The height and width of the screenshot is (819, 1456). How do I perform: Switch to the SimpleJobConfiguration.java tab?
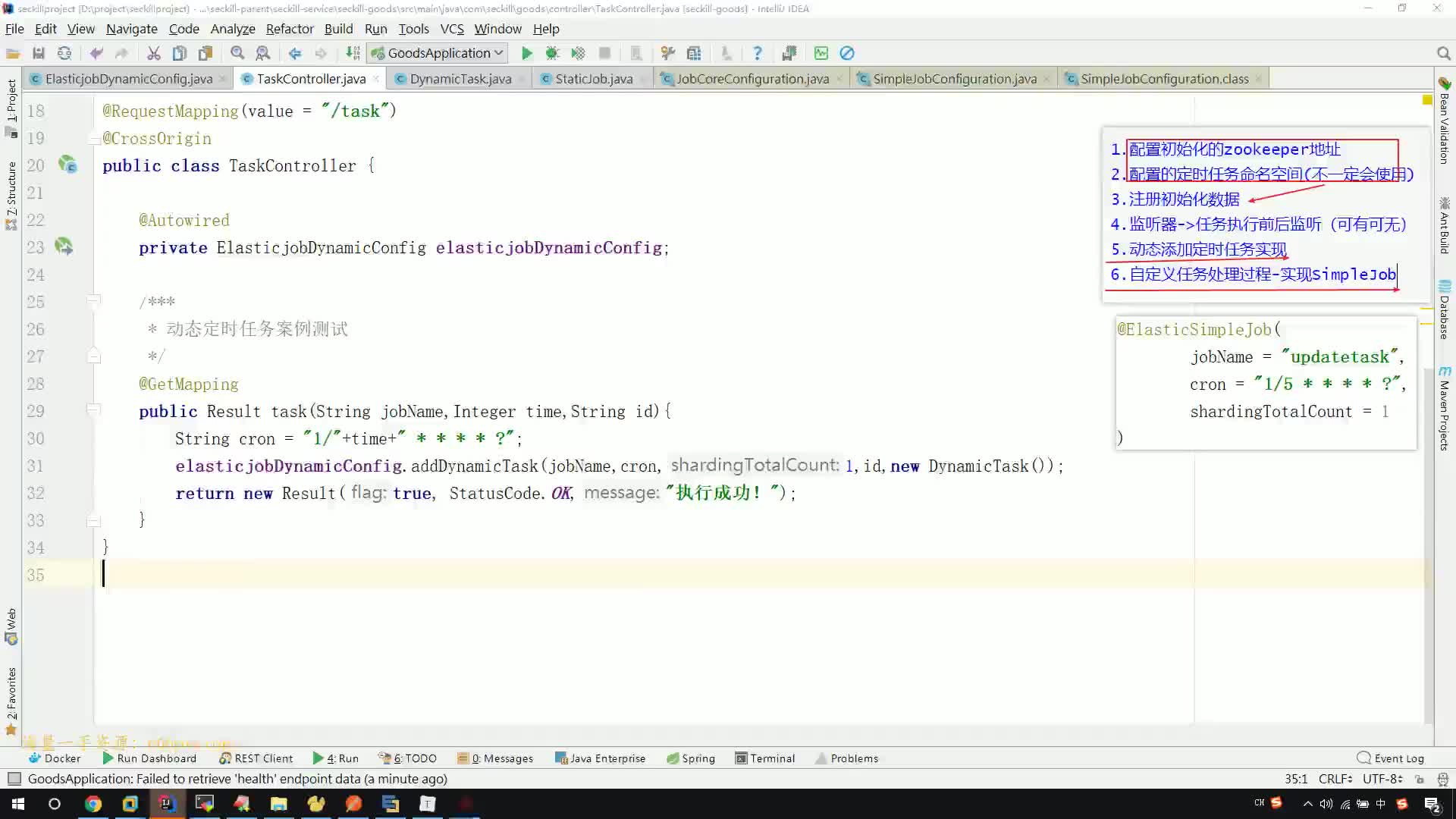(955, 79)
